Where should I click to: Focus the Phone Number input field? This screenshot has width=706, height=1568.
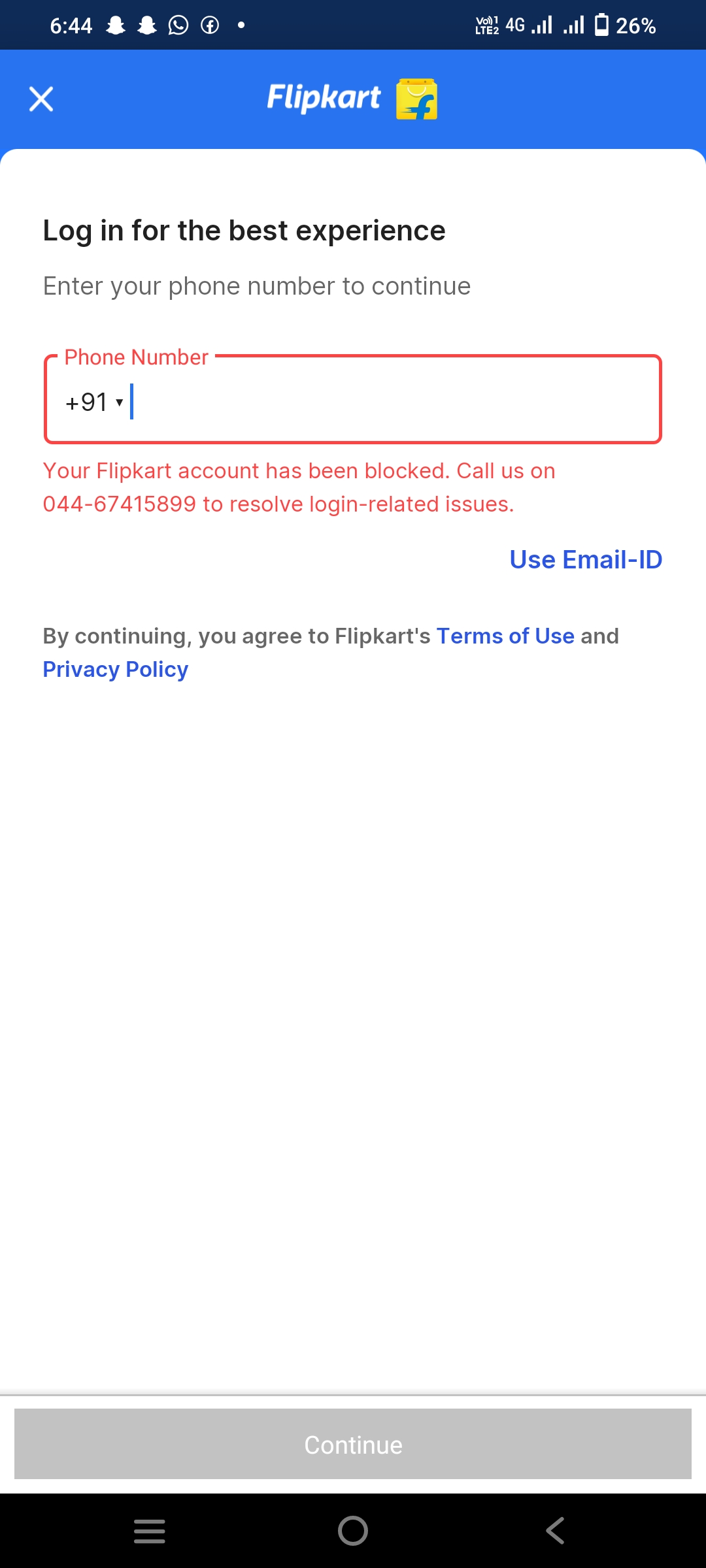point(392,400)
